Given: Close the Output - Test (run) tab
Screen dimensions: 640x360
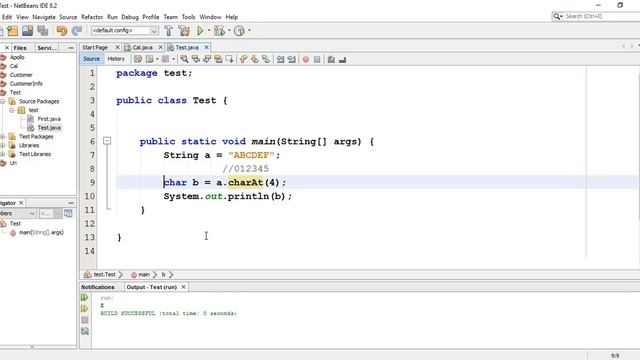Looking at the screenshot, I should tap(183, 287).
